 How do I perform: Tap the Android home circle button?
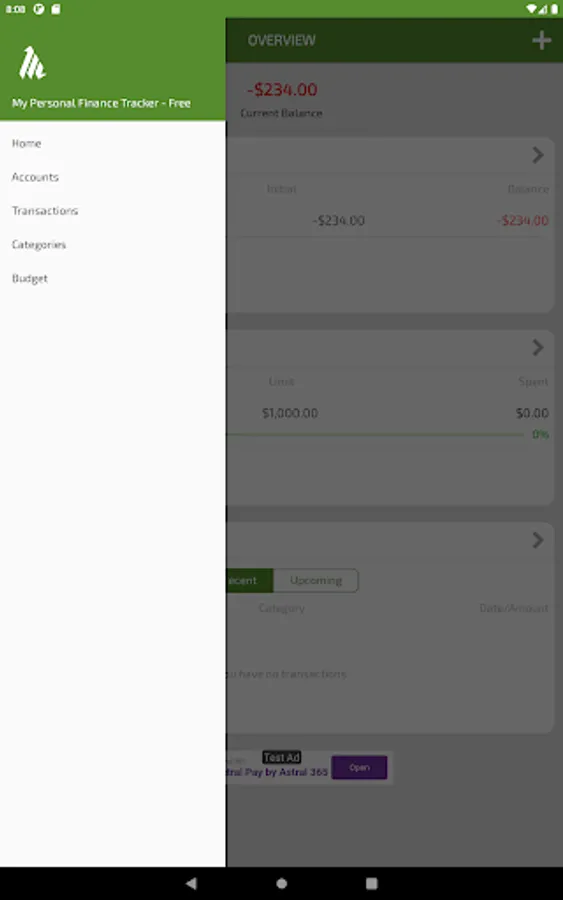point(281,883)
